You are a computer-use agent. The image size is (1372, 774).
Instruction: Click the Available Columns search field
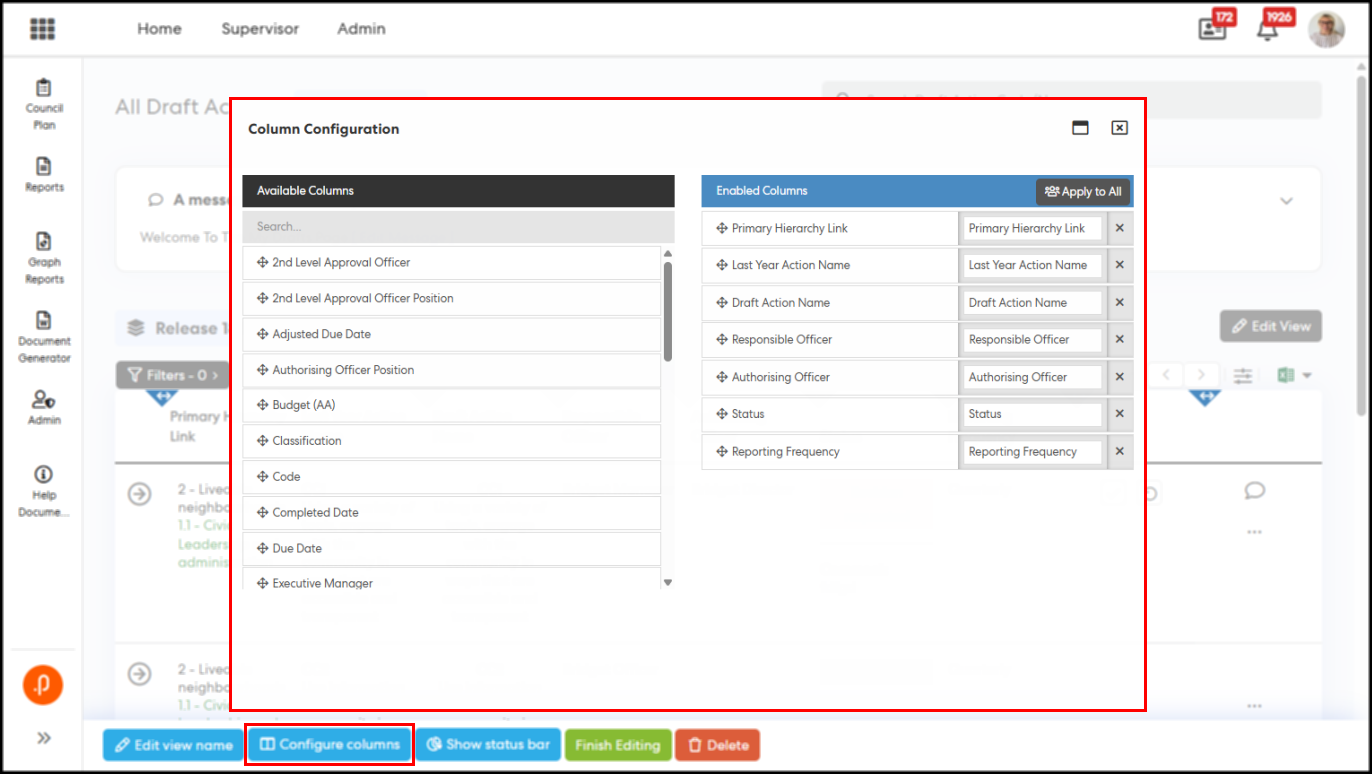[x=458, y=227]
